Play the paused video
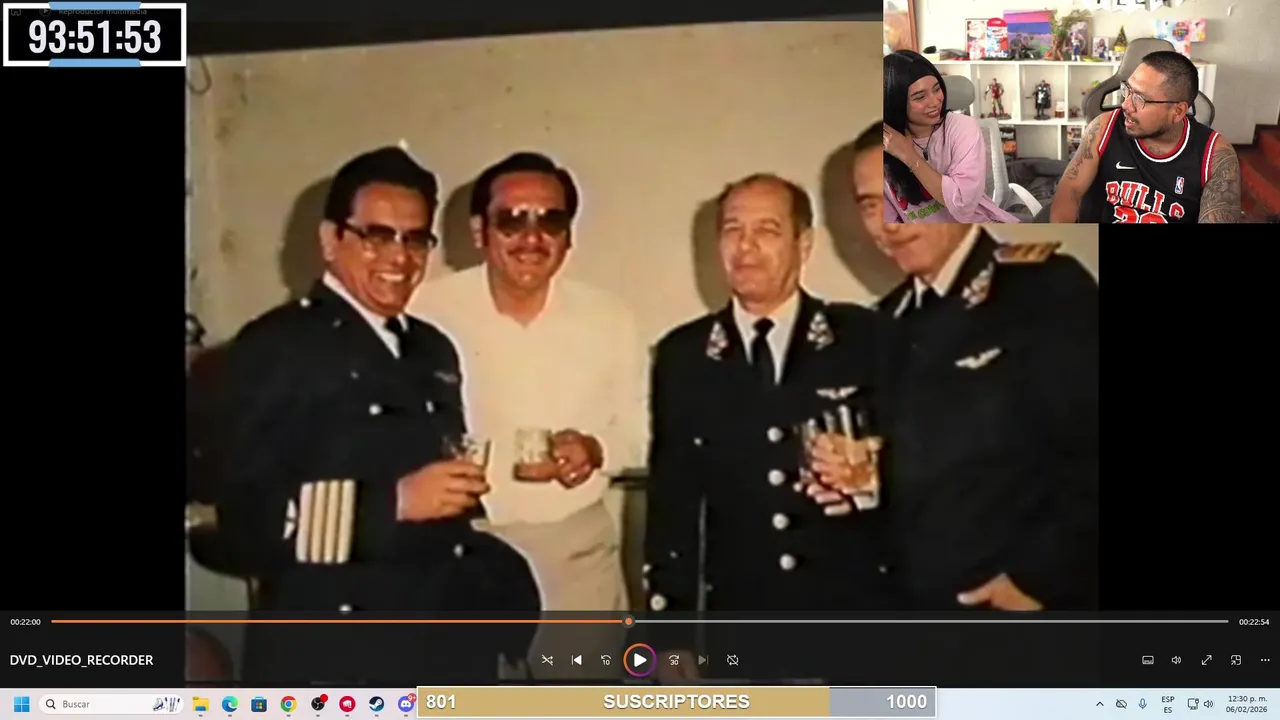Image resolution: width=1280 pixels, height=720 pixels. point(639,660)
